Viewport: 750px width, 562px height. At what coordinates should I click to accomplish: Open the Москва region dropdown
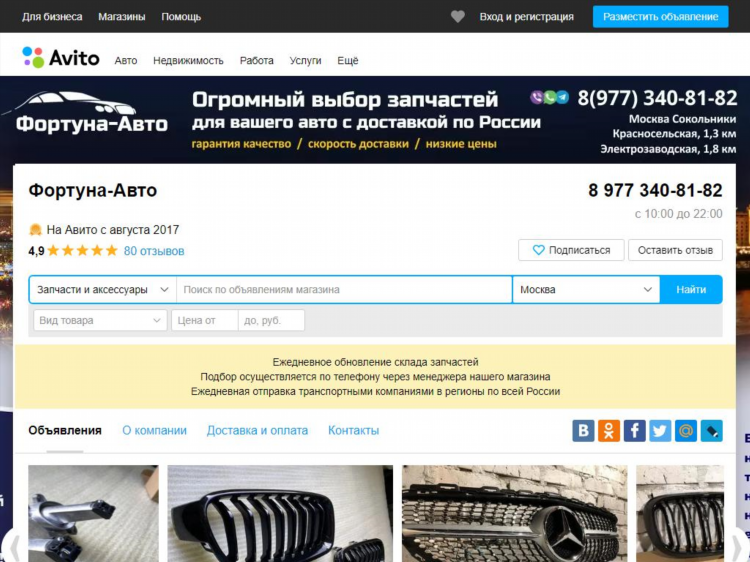[586, 289]
